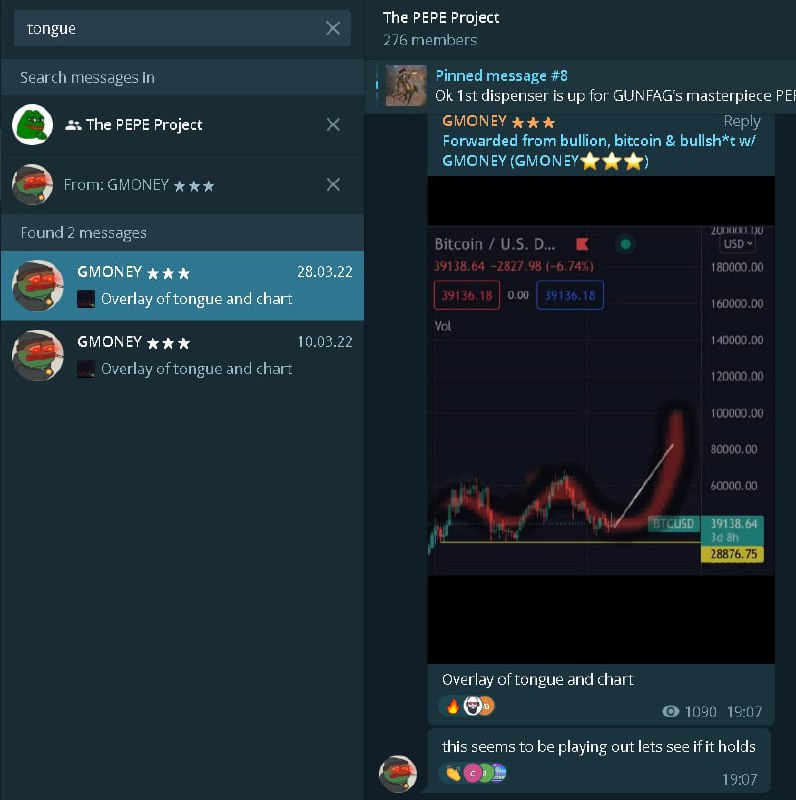
Task: Click Reply on GMONEY's forwarded message
Action: pos(741,121)
